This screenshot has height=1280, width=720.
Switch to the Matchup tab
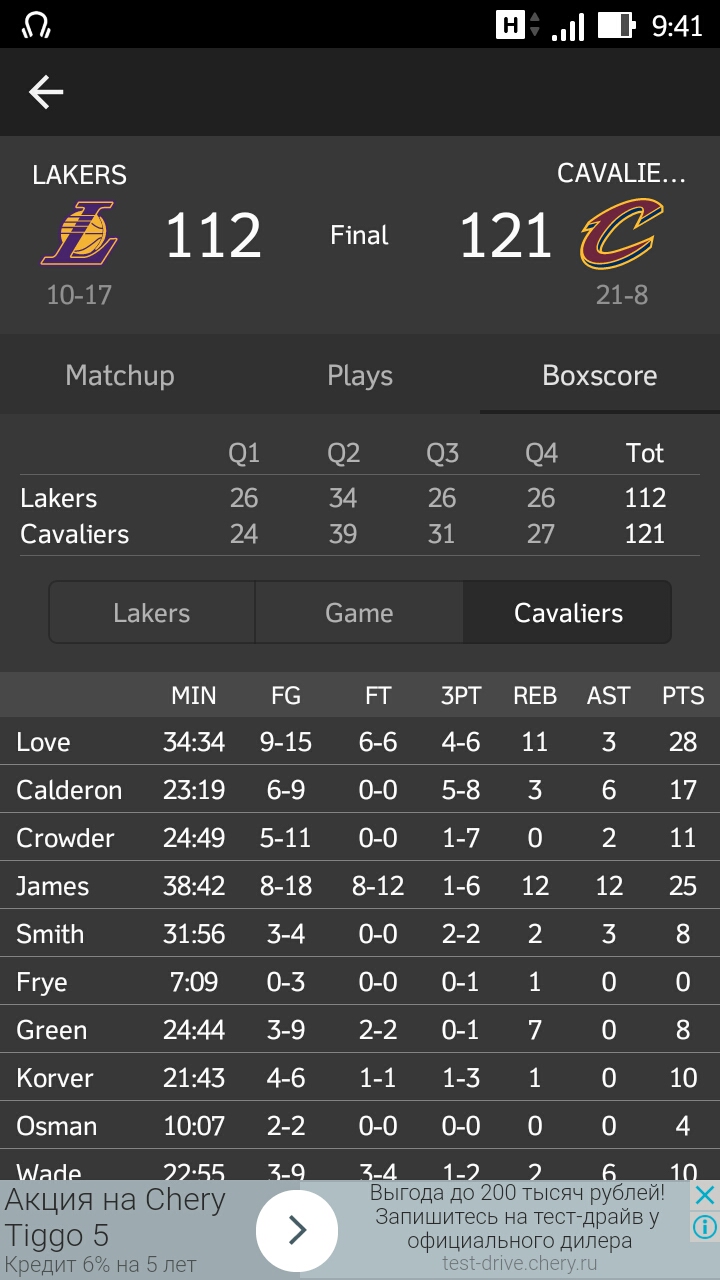click(x=120, y=375)
